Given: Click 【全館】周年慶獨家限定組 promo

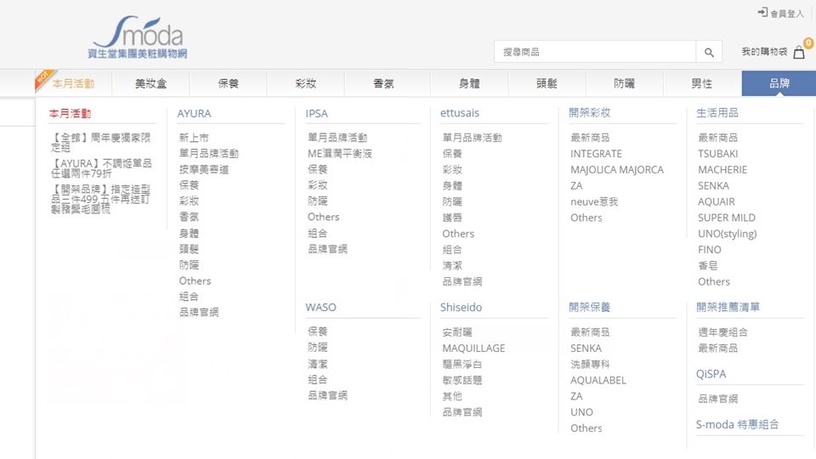Looking at the screenshot, I should (x=100, y=142).
